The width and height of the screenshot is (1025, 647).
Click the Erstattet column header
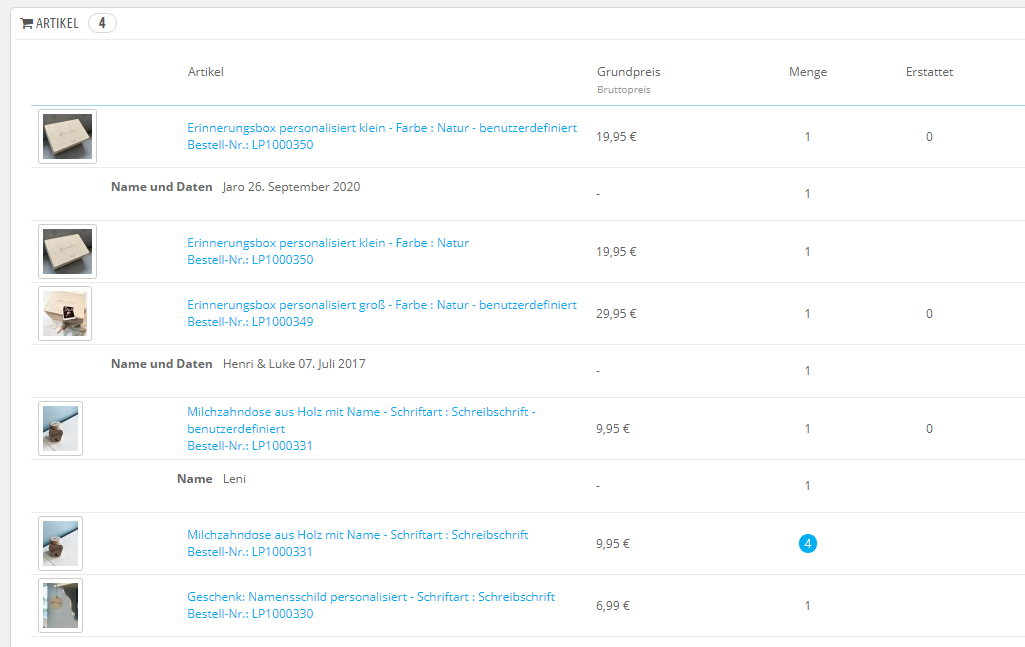click(928, 72)
